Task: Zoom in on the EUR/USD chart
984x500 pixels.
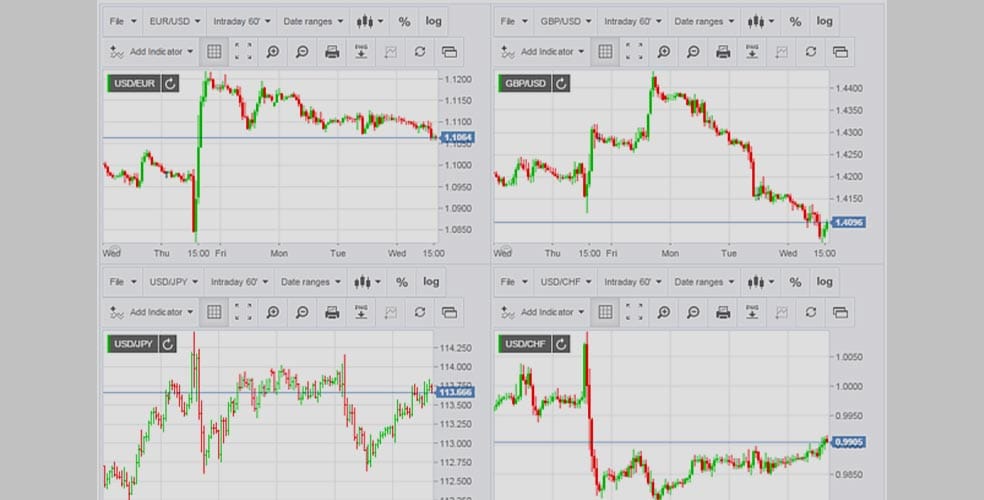Action: tap(273, 52)
